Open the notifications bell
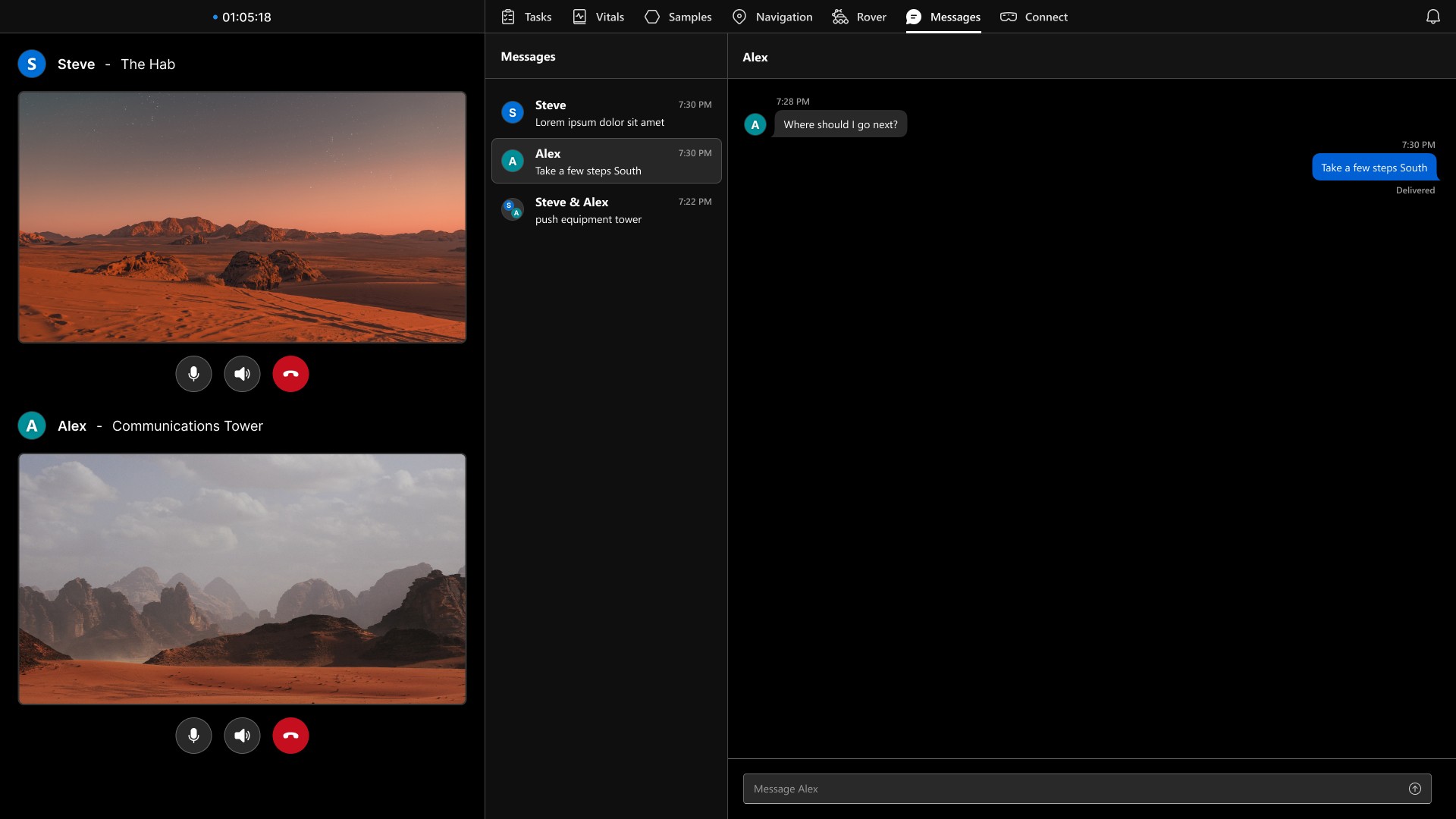 coord(1432,17)
